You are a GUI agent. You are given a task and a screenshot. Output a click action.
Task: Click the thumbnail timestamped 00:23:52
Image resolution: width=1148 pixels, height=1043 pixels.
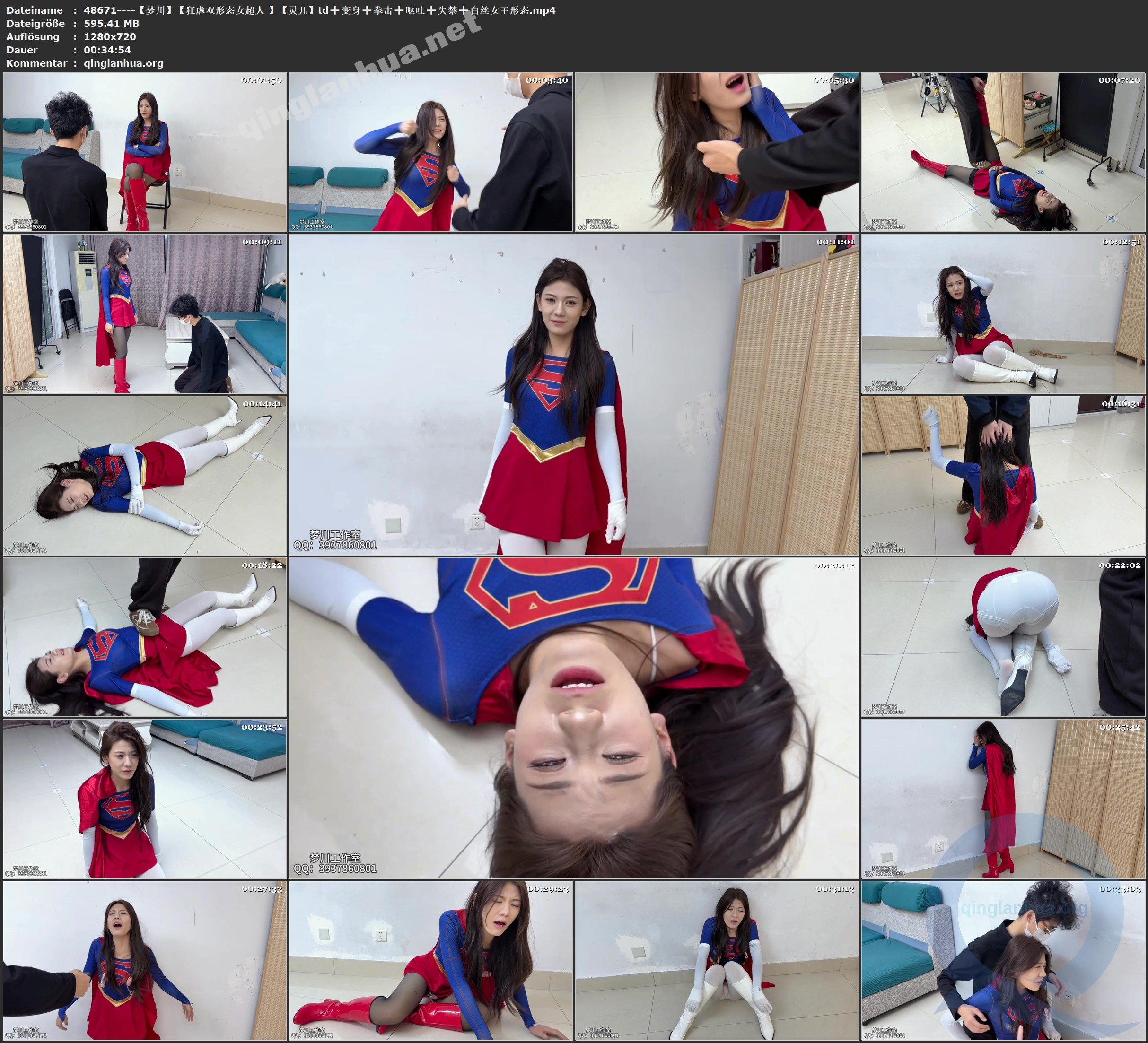145,799
